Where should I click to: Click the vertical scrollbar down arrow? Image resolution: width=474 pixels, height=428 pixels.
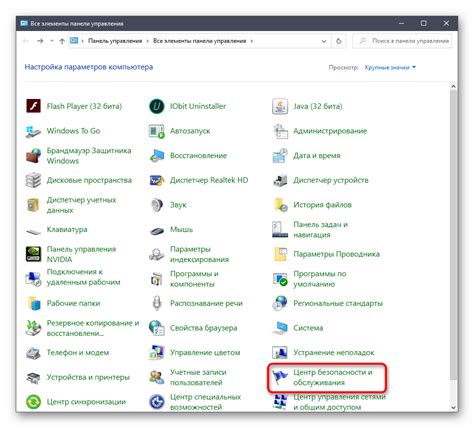[x=453, y=408]
